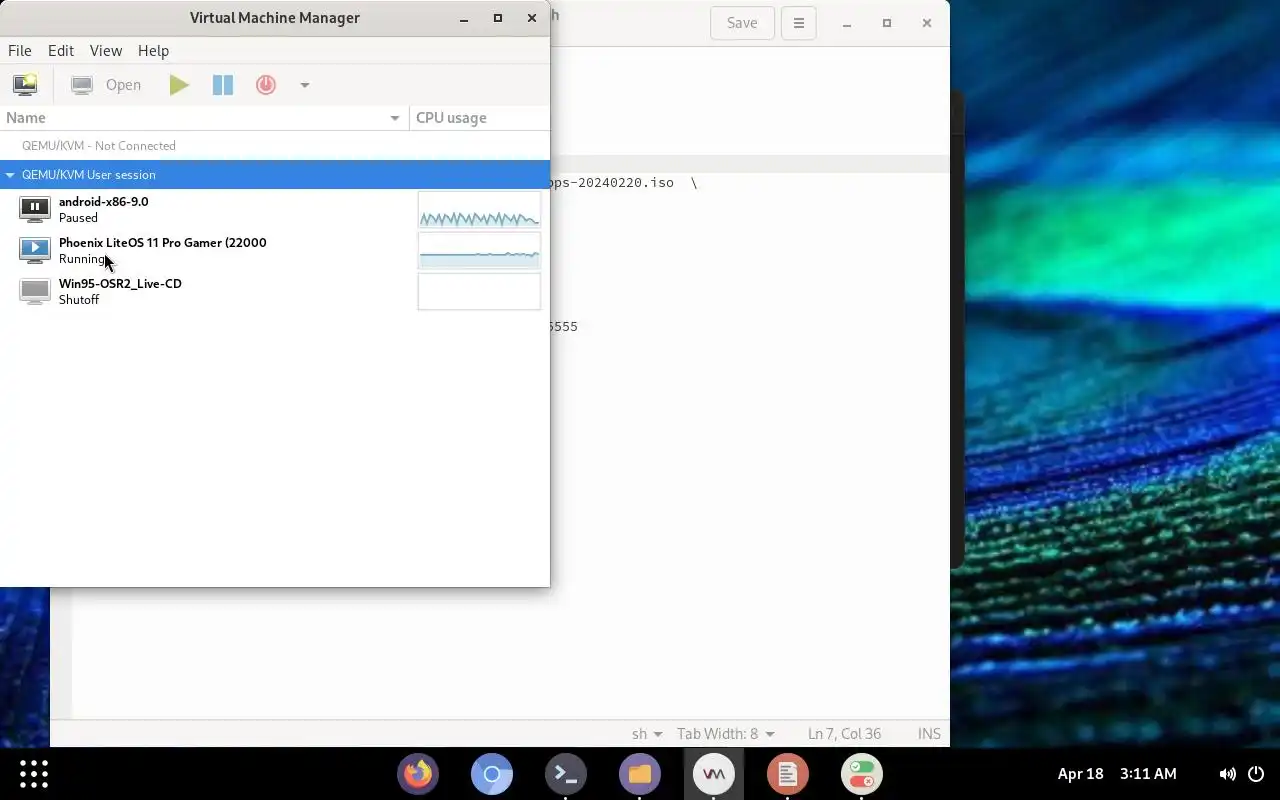
Task: Click the Name column sort arrow
Action: [395, 118]
